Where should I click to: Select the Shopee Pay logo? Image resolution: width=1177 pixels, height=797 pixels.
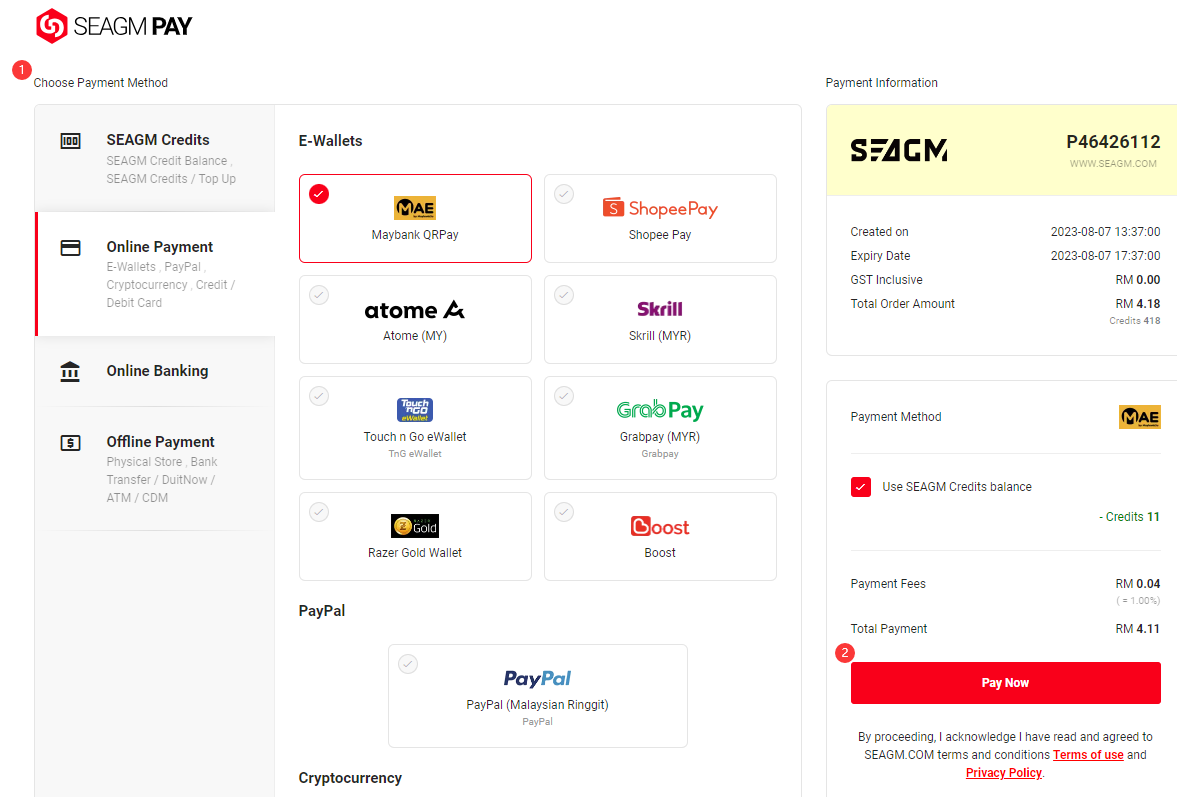(x=660, y=208)
